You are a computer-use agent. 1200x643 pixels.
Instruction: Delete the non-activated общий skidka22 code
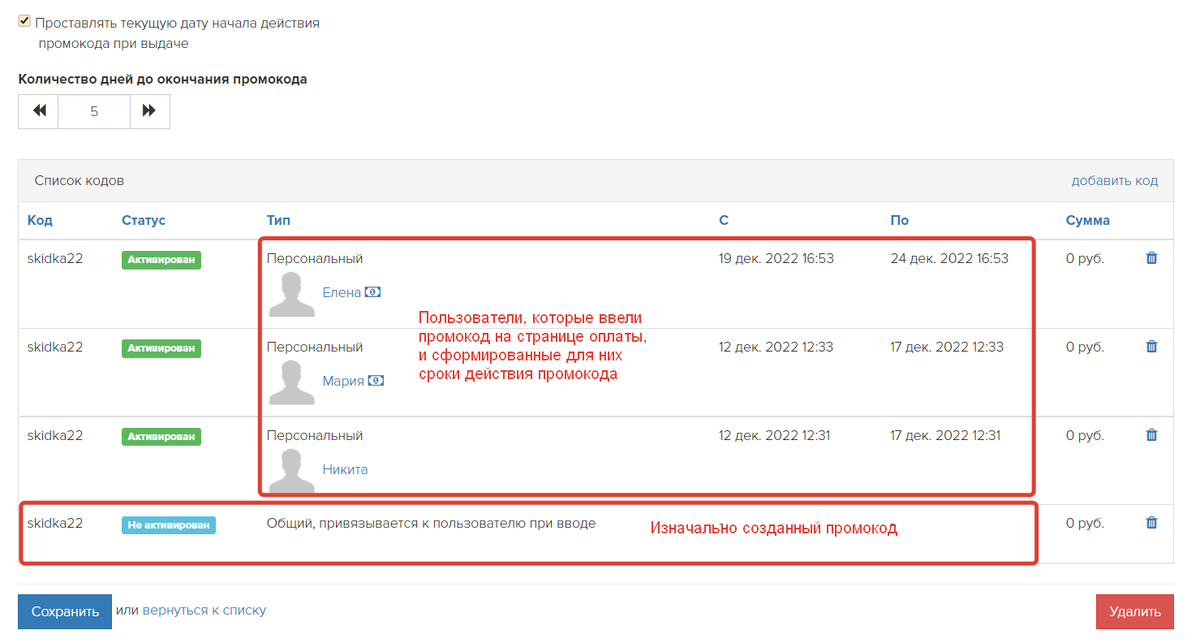[1151, 523]
